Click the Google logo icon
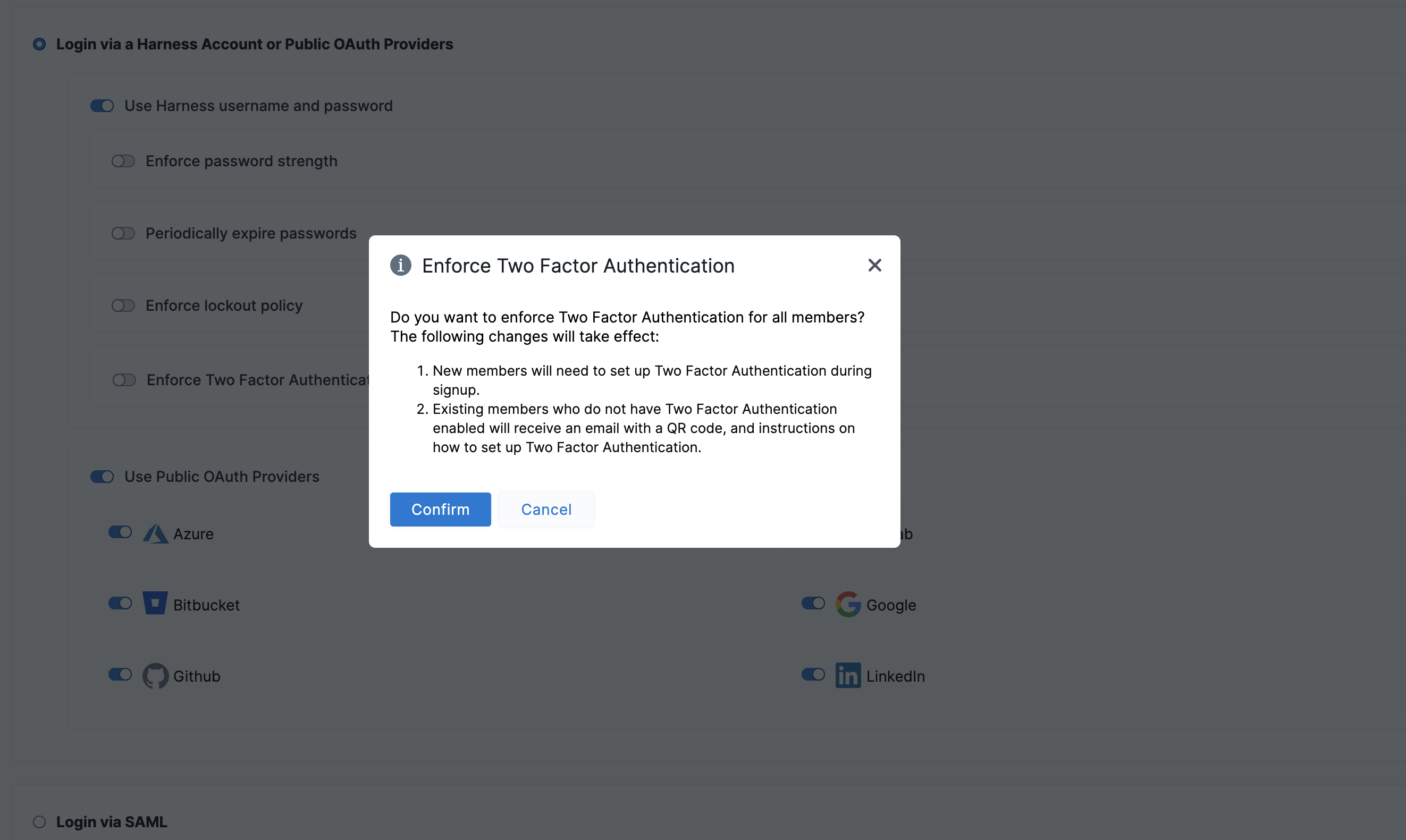 [x=848, y=604]
